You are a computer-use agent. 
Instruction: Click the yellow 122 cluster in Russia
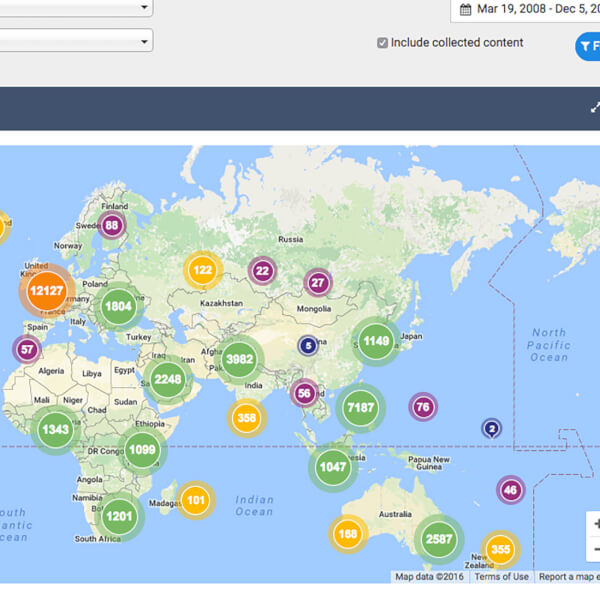203,270
